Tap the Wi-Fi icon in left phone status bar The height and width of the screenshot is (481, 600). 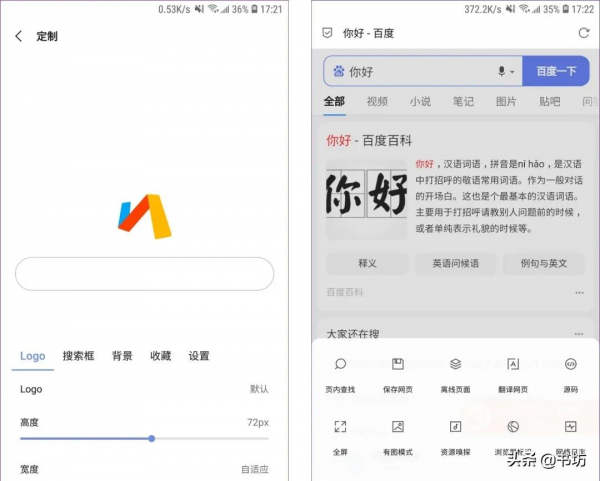(x=213, y=9)
